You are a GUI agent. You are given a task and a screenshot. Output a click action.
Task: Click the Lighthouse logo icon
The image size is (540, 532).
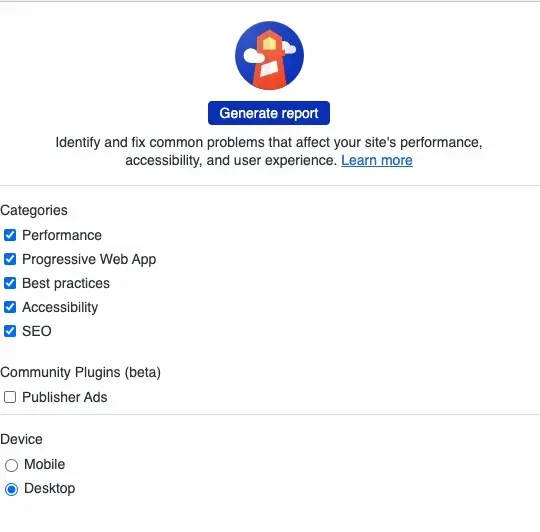[x=269, y=56]
